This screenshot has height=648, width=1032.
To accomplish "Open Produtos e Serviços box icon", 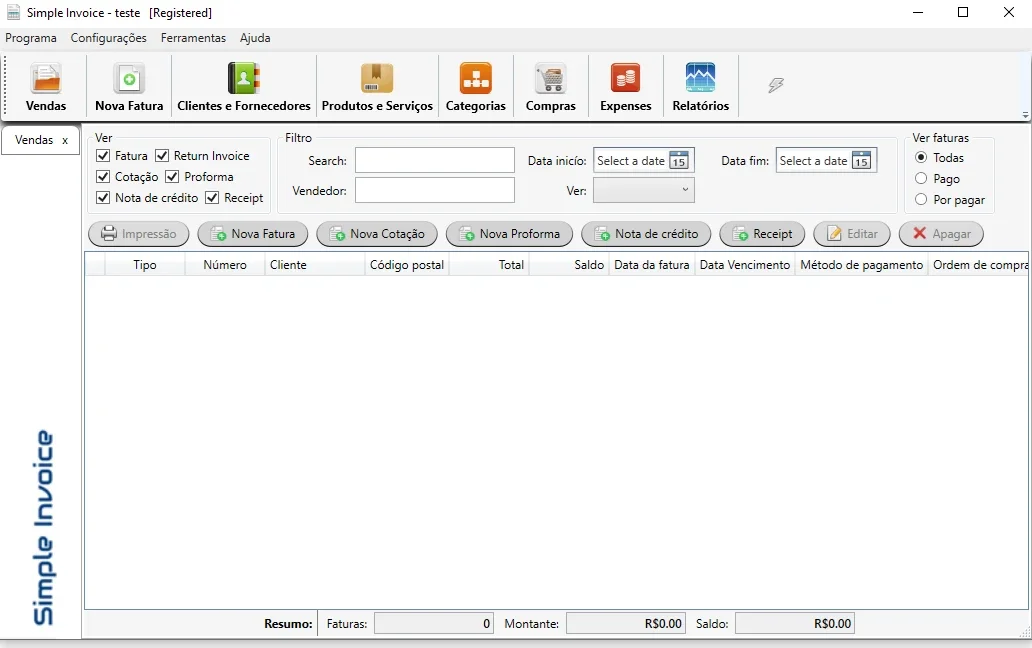I will 377,78.
